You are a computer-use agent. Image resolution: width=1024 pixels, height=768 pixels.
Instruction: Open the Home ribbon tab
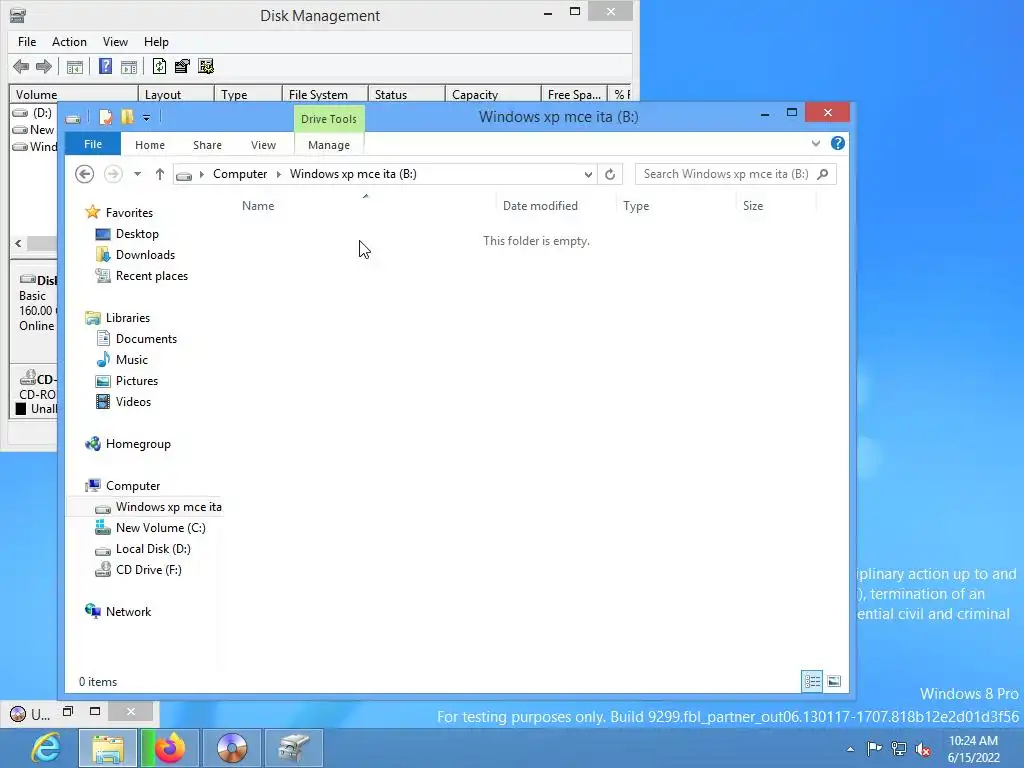pyautogui.click(x=150, y=145)
